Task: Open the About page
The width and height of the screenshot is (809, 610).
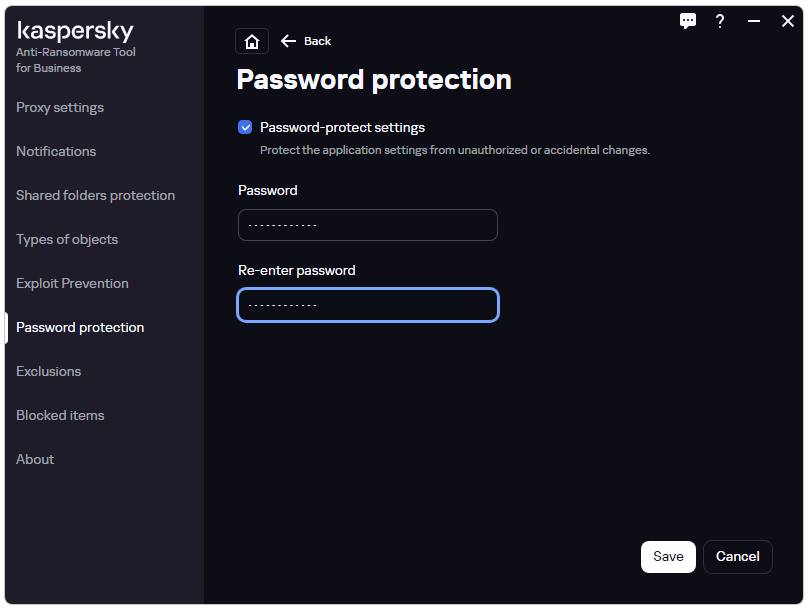Action: (x=35, y=459)
